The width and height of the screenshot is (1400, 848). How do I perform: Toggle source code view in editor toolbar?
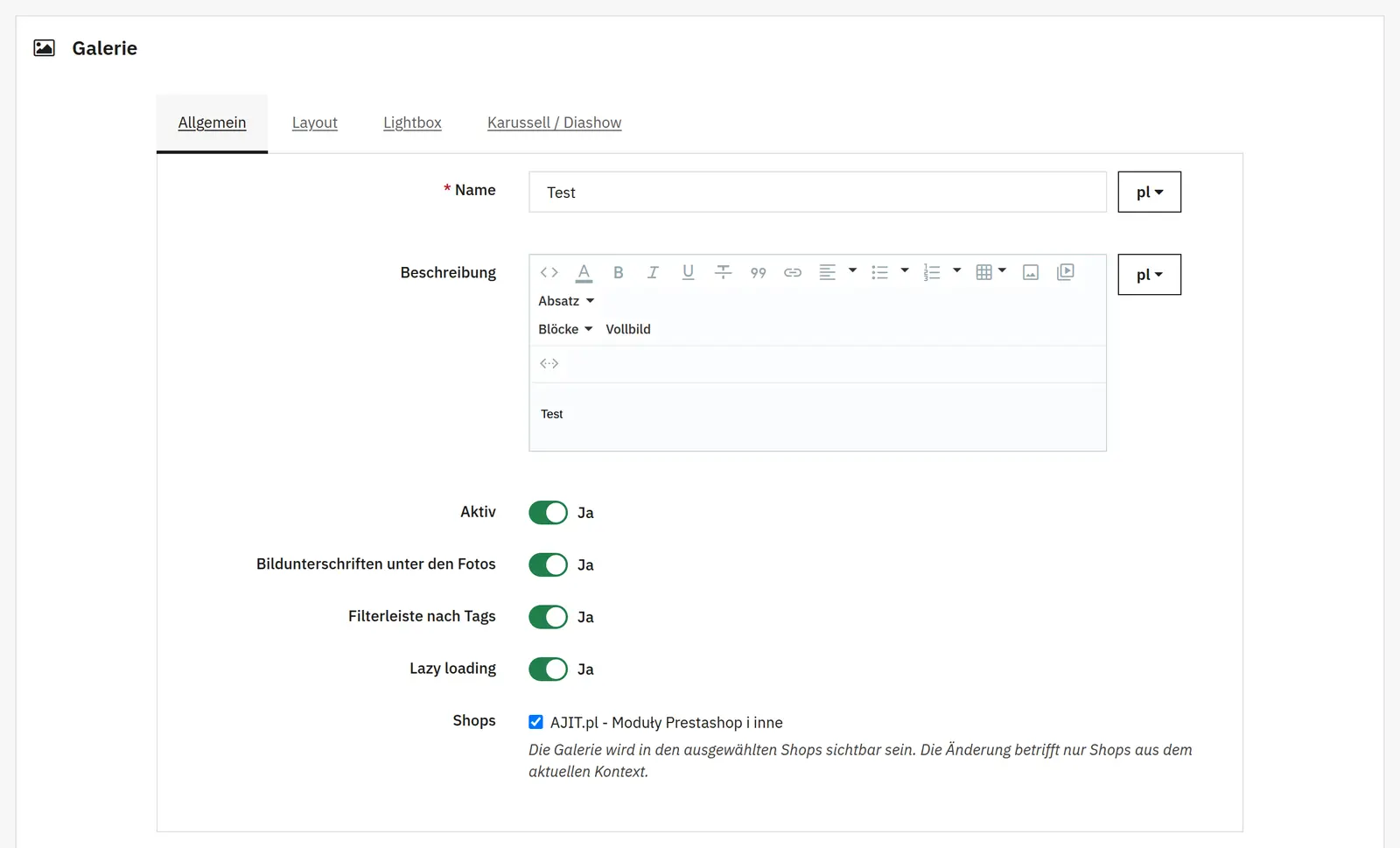point(549,272)
